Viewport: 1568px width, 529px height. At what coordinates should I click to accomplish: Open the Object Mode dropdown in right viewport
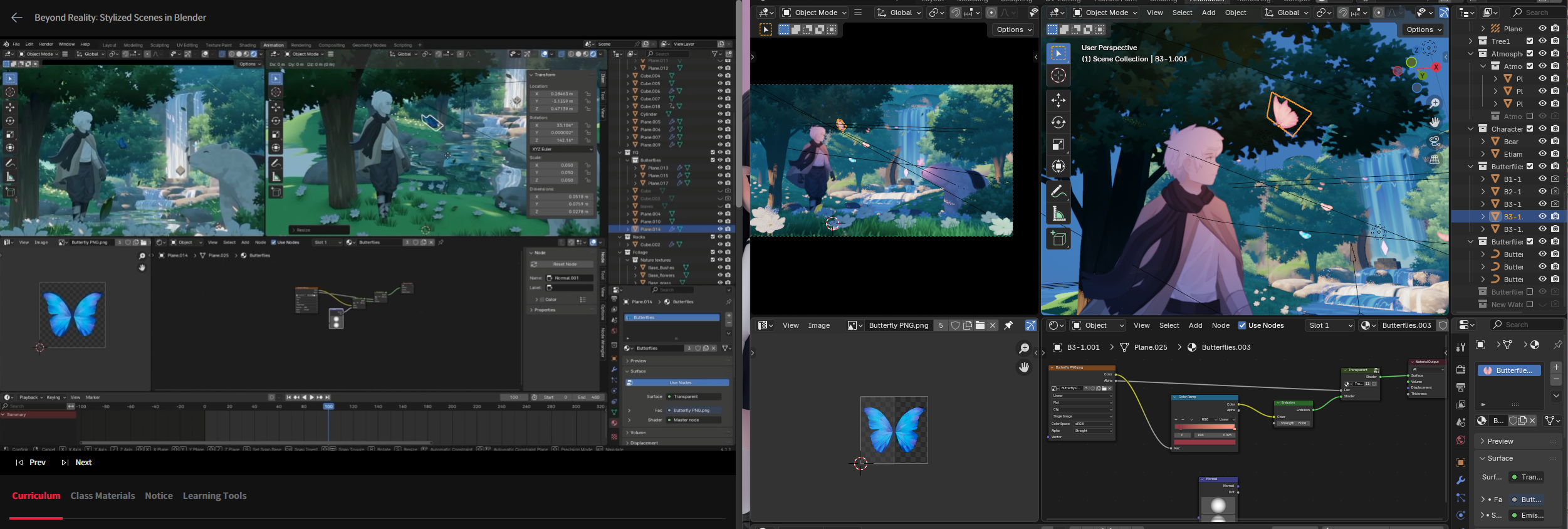coord(1105,13)
